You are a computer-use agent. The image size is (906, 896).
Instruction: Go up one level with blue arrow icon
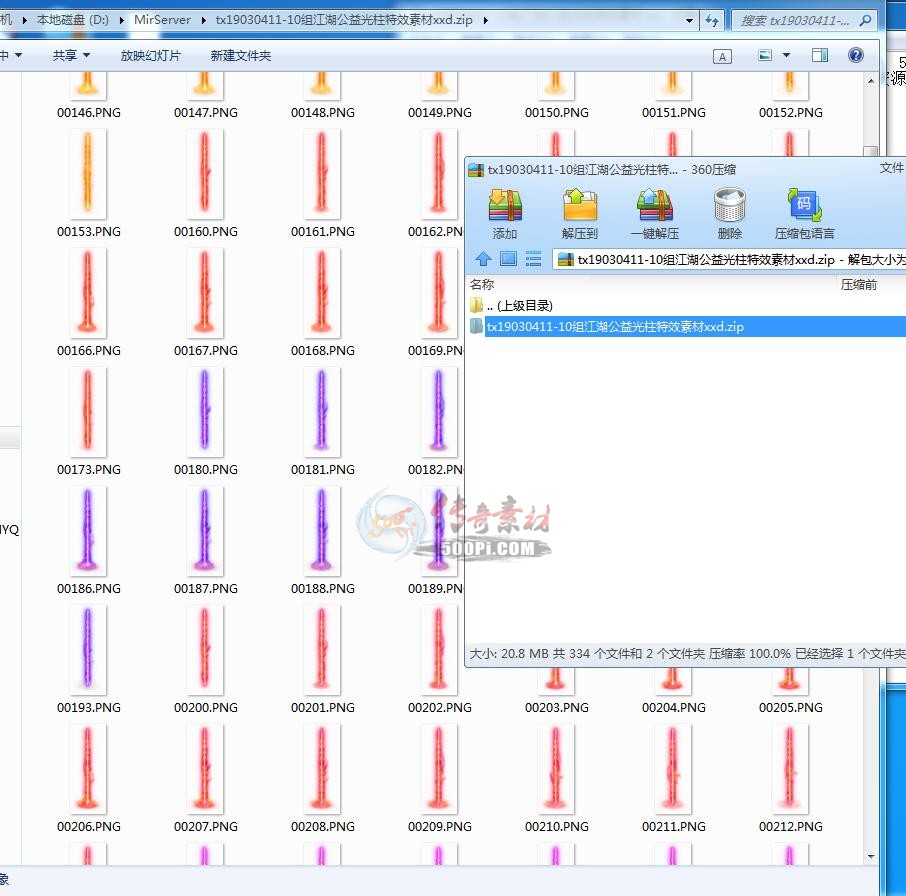483,259
